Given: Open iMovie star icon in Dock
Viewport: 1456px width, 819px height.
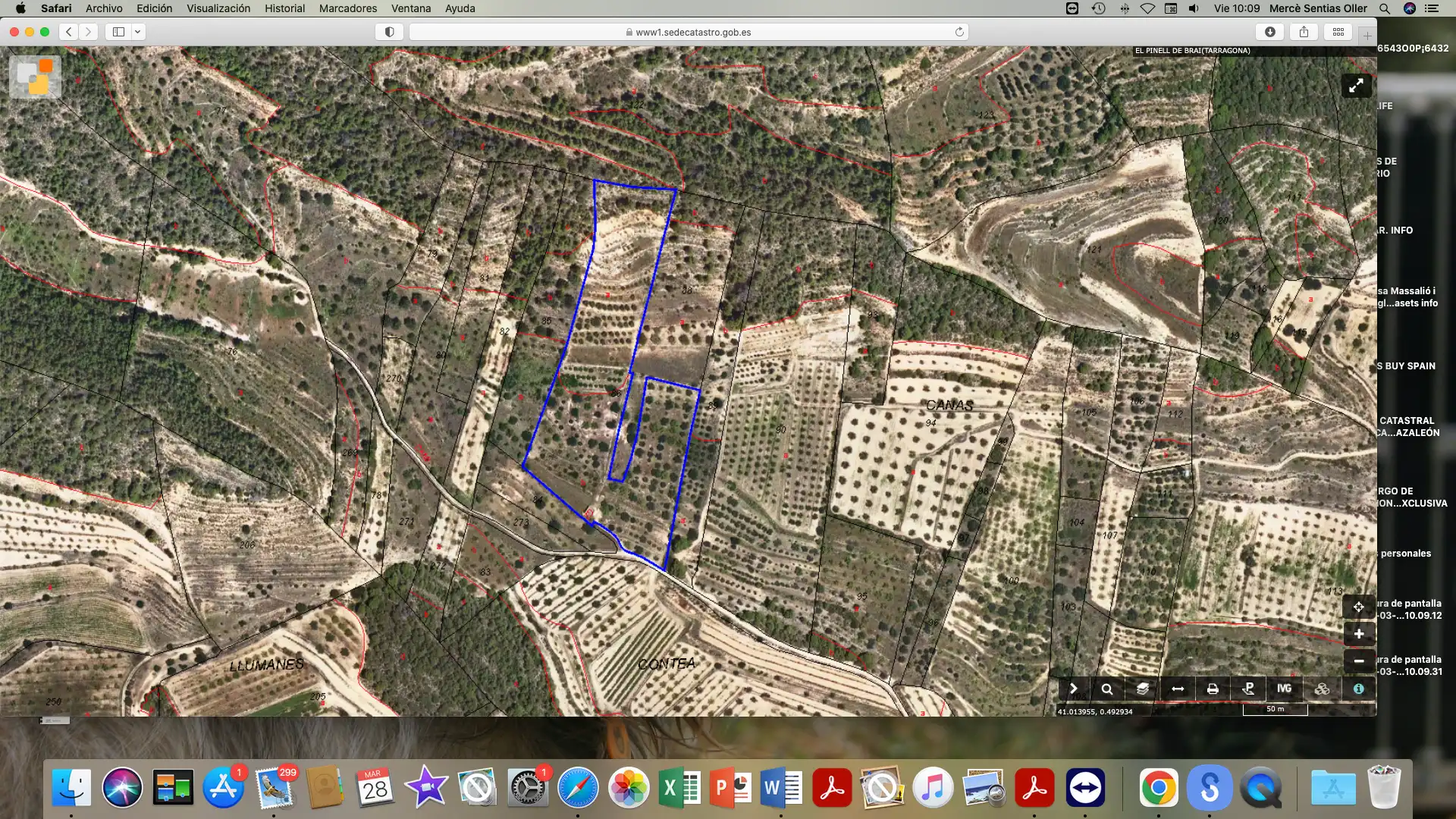Looking at the screenshot, I should [x=426, y=788].
